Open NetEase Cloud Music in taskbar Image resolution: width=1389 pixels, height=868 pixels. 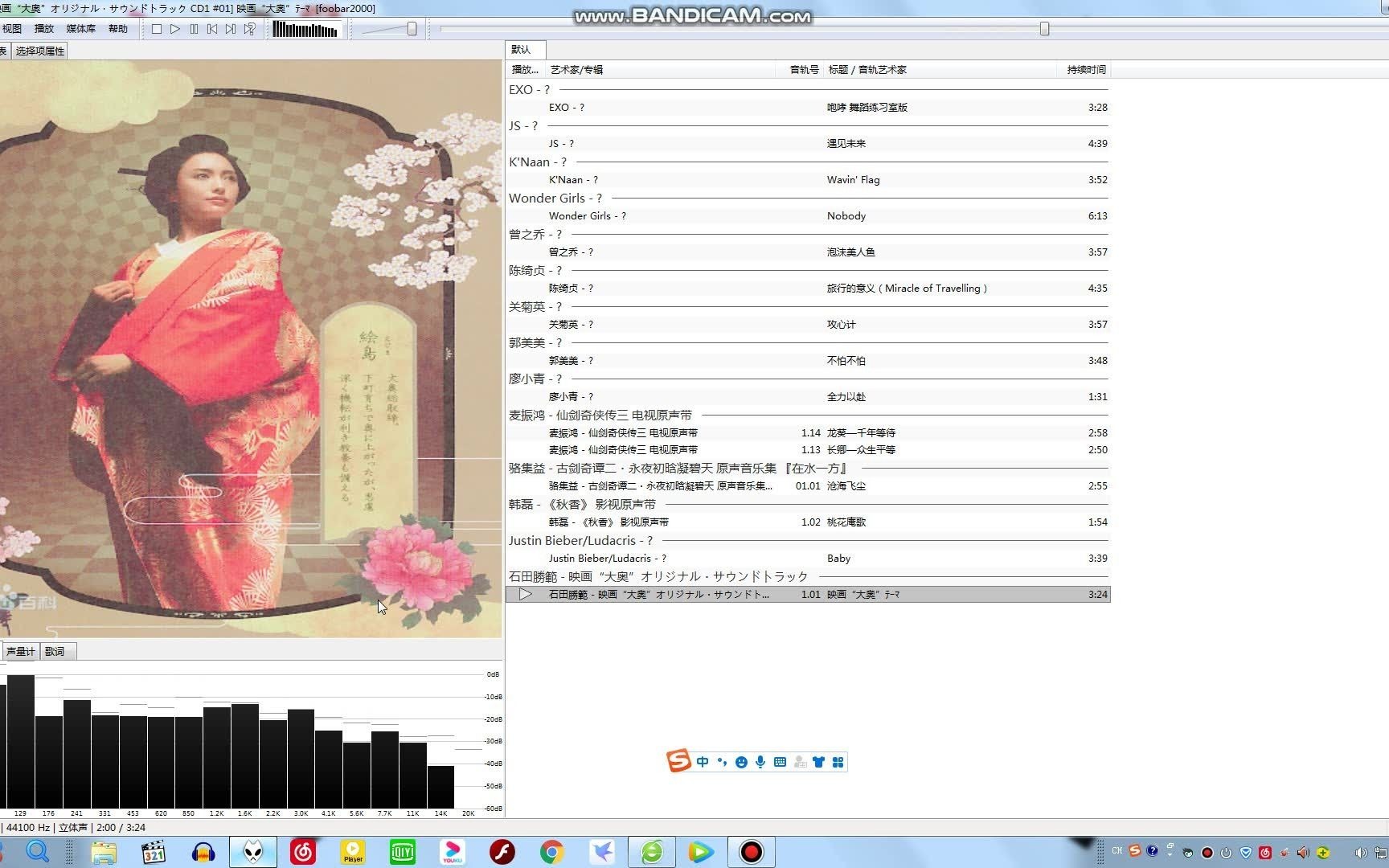point(303,852)
